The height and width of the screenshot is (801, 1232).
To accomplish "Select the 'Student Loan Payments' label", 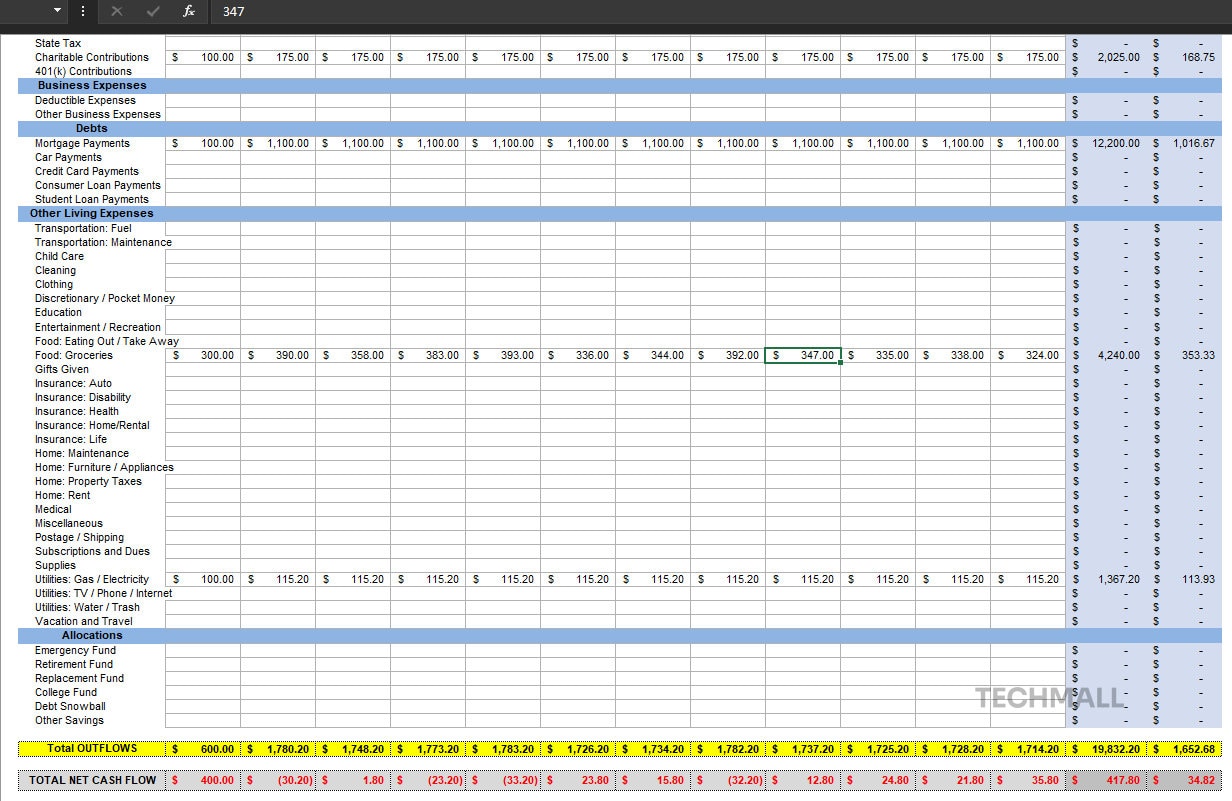I will tap(91, 199).
